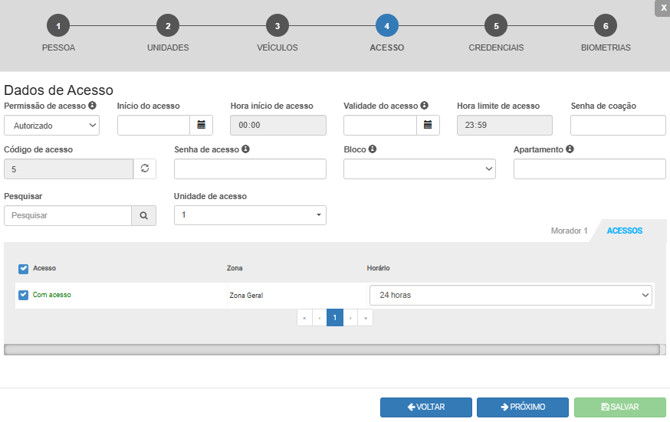
Task: Click the Senha de coação field
Action: tap(617, 125)
